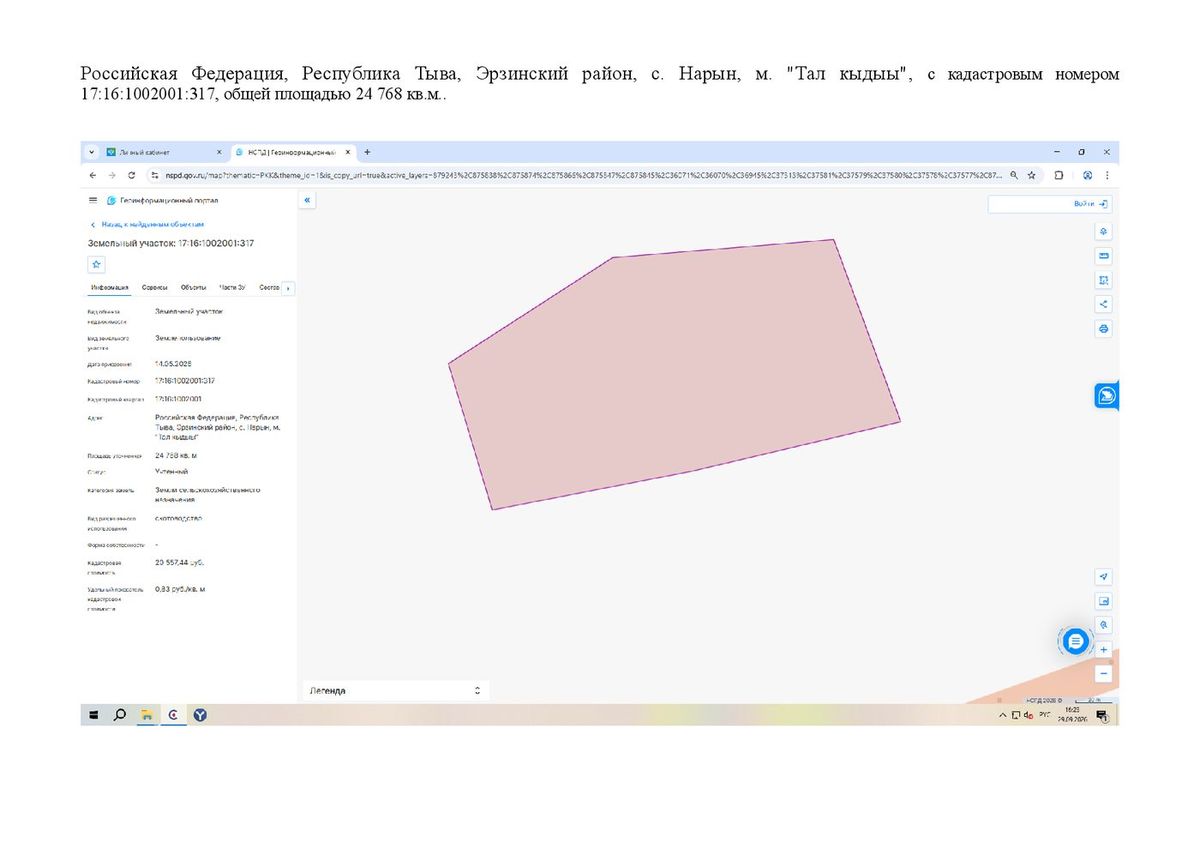Reload the browser page

click(x=131, y=175)
